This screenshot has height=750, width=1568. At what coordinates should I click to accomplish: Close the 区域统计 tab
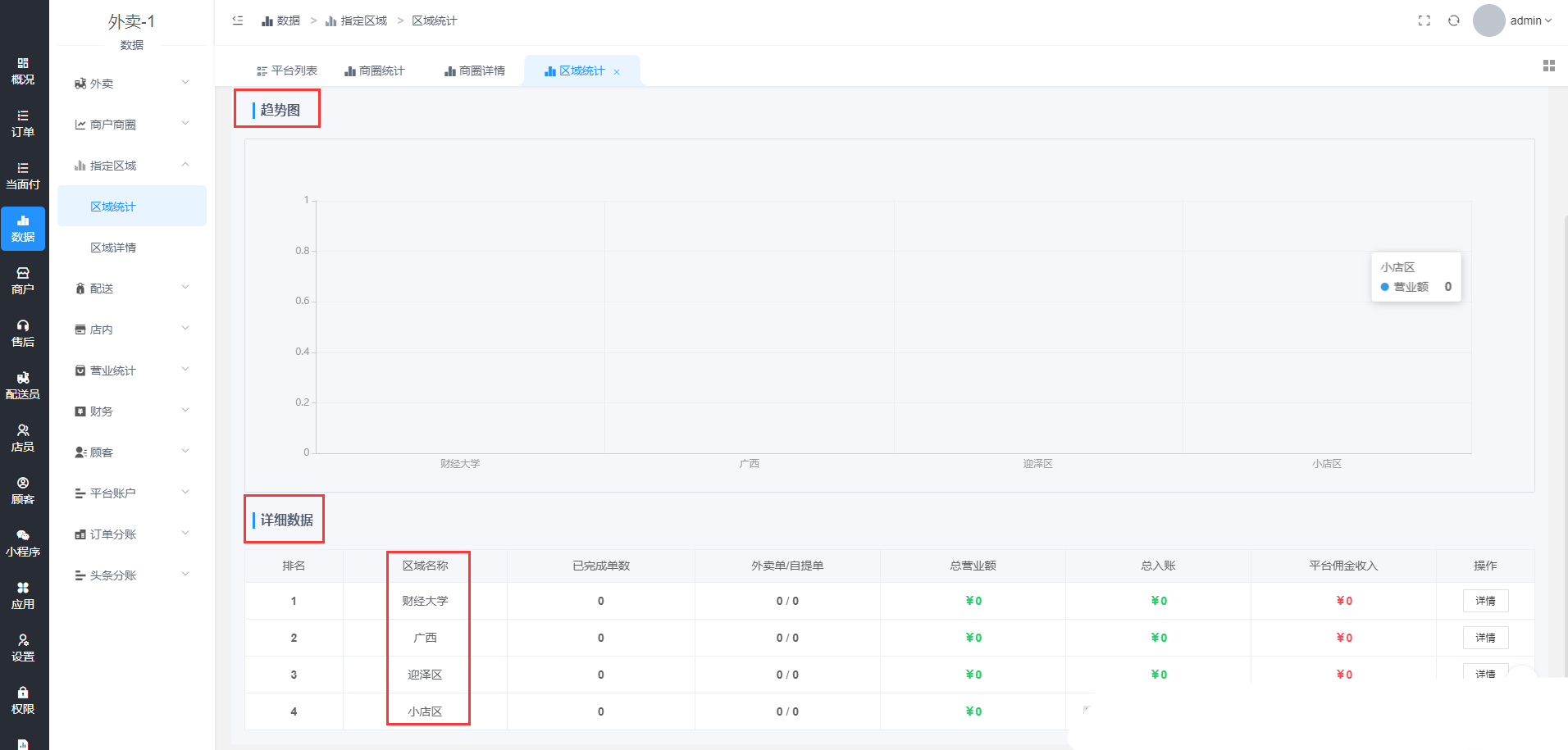(x=617, y=72)
